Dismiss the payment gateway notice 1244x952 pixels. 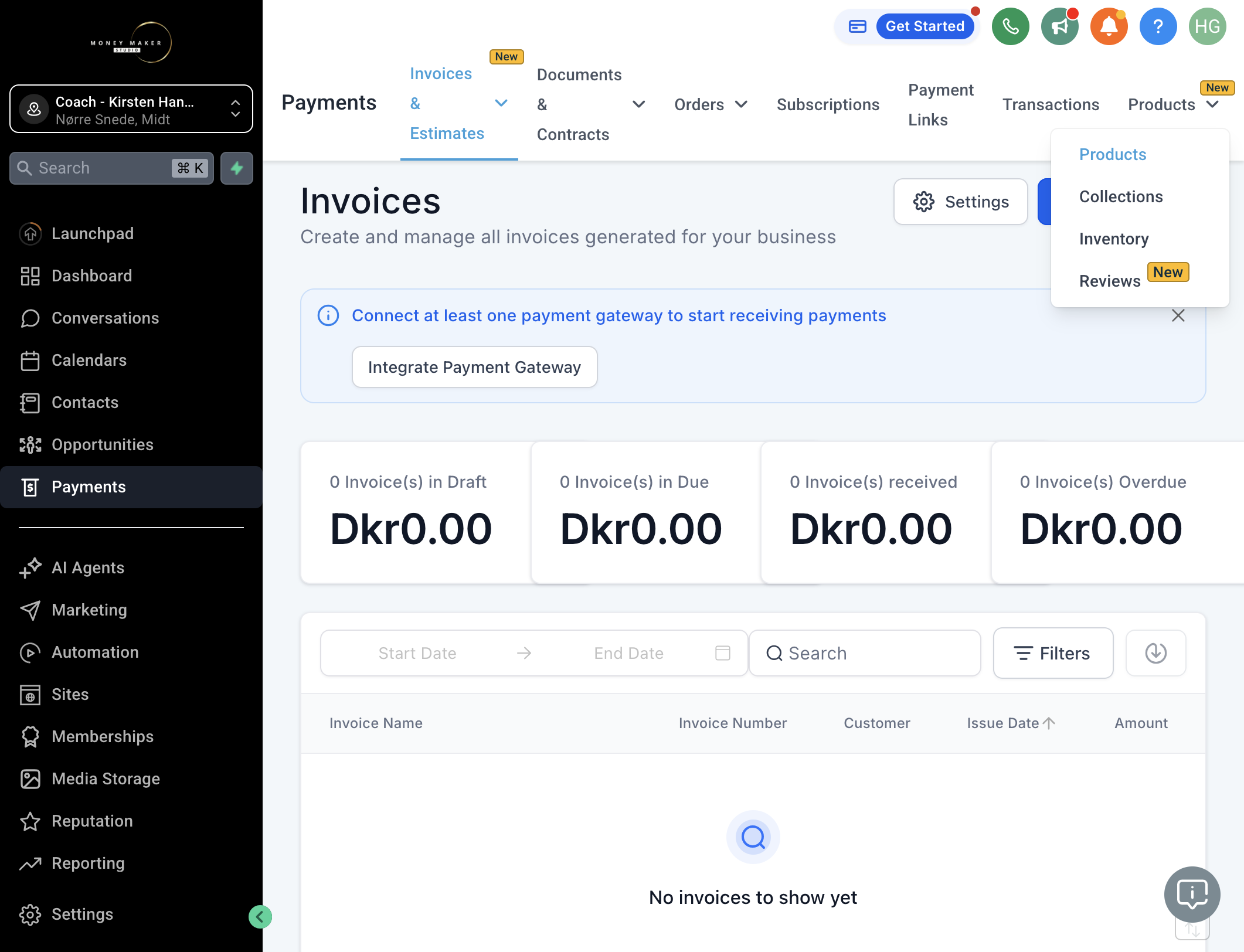[1178, 315]
